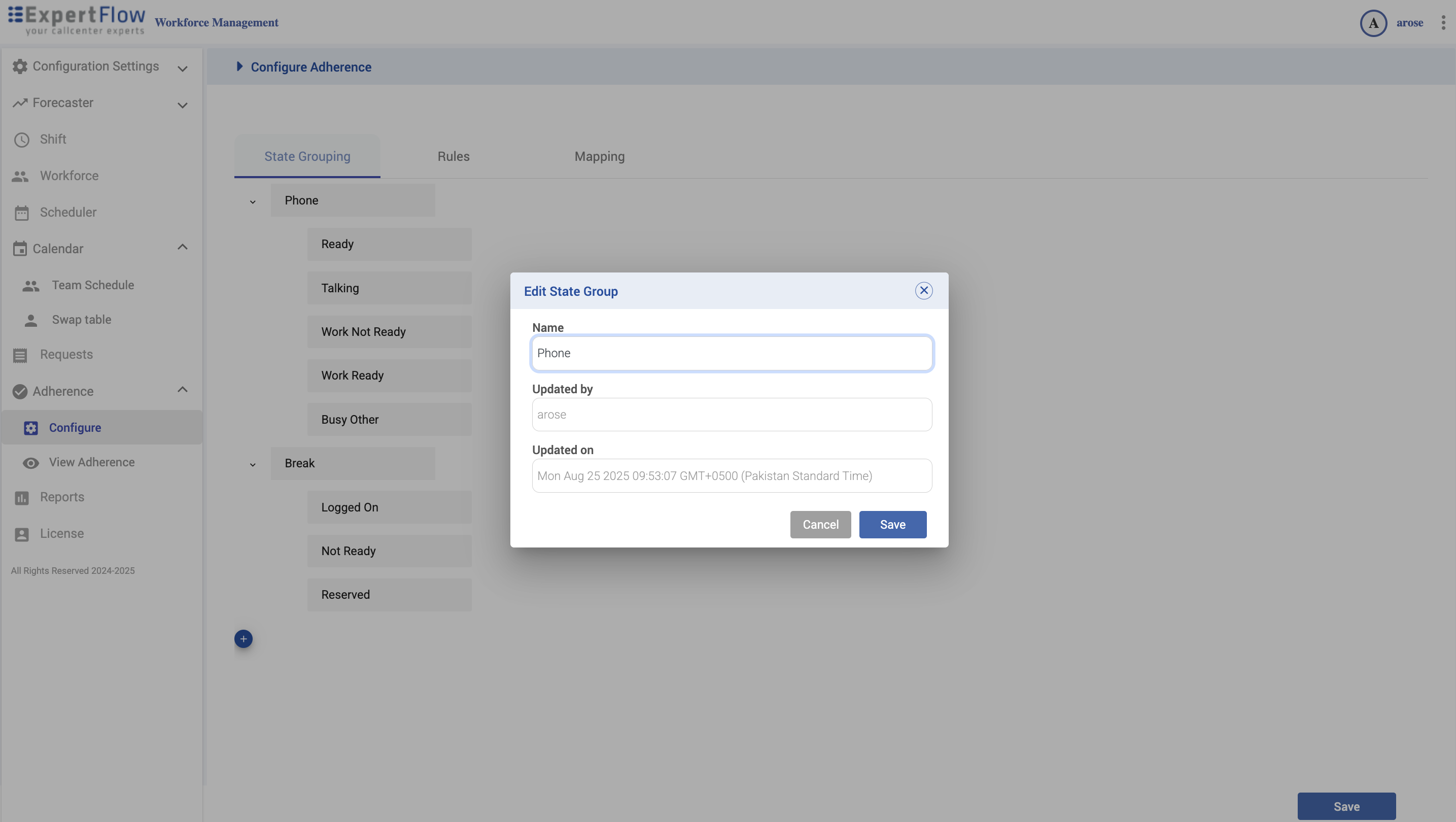Viewport: 1456px width, 822px height.
Task: Click the Reports bar chart icon
Action: coord(21,497)
